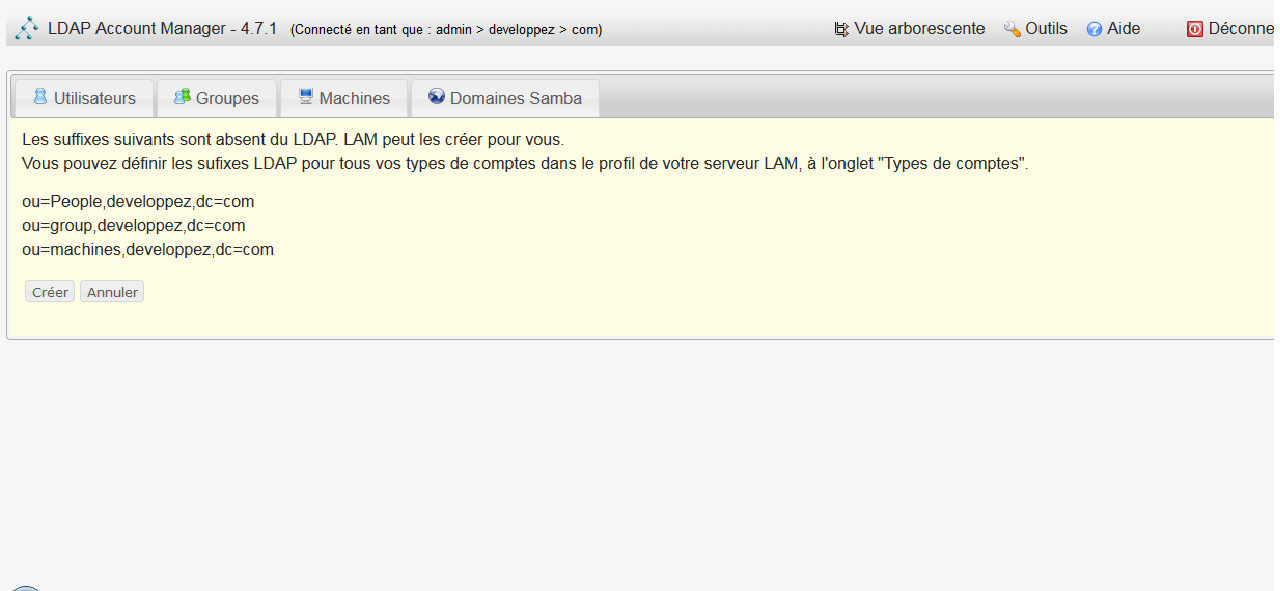
Task: Click the red logout power icon
Action: pyautogui.click(x=1195, y=29)
